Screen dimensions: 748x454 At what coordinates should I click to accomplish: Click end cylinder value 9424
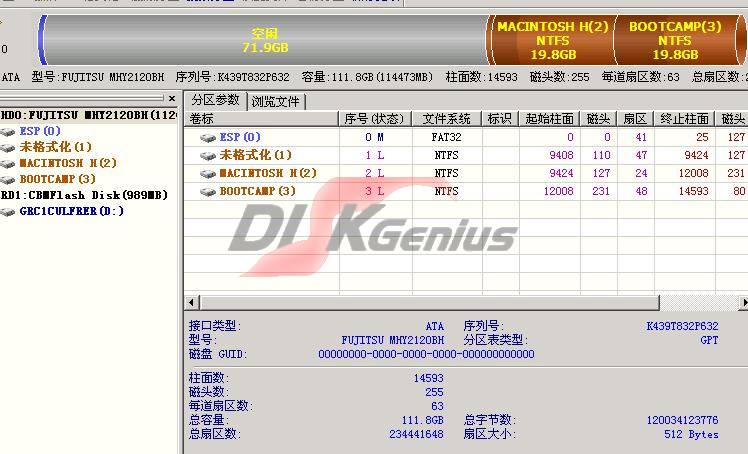[x=696, y=155]
